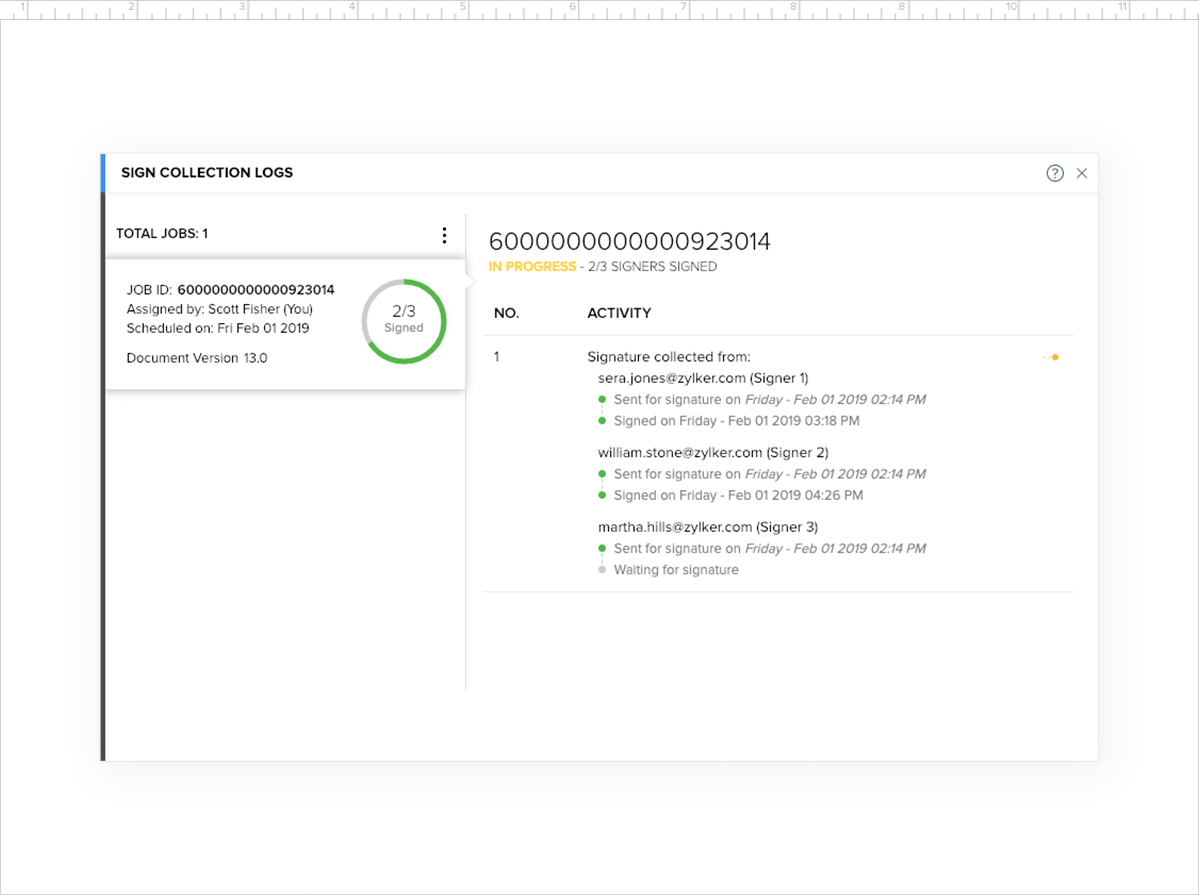1200x895 pixels.
Task: Click grey dot next to Waiting for signature
Action: click(602, 570)
